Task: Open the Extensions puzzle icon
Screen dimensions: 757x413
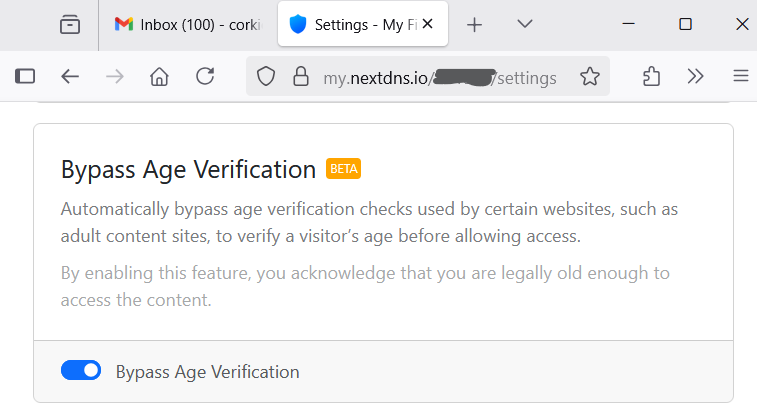Action: tap(651, 76)
